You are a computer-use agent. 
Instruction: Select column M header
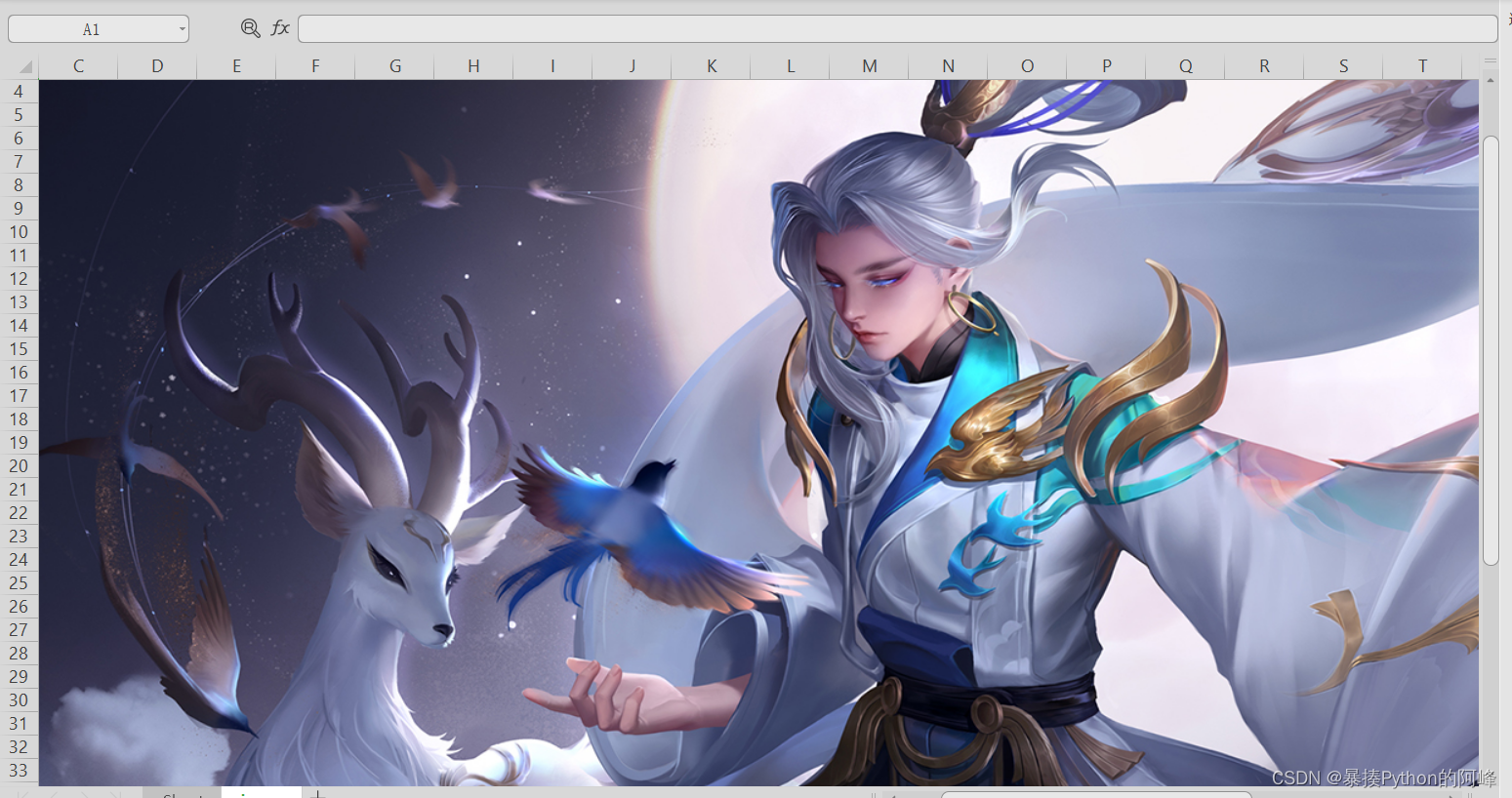coord(869,66)
